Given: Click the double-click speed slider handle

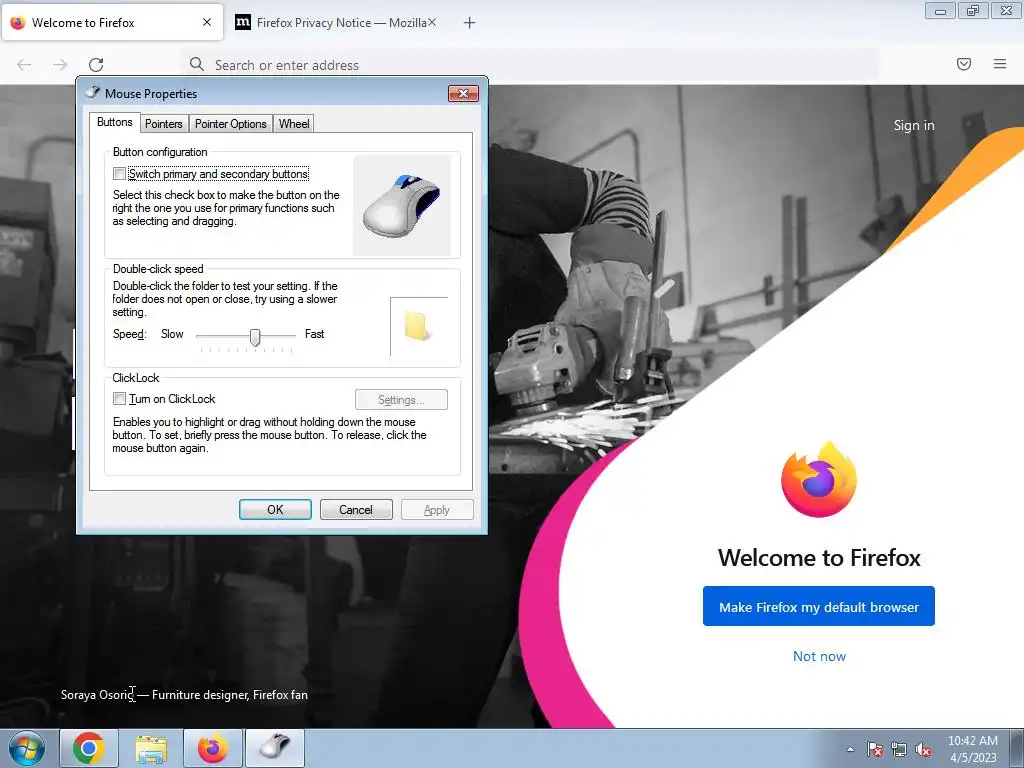Looking at the screenshot, I should point(255,337).
